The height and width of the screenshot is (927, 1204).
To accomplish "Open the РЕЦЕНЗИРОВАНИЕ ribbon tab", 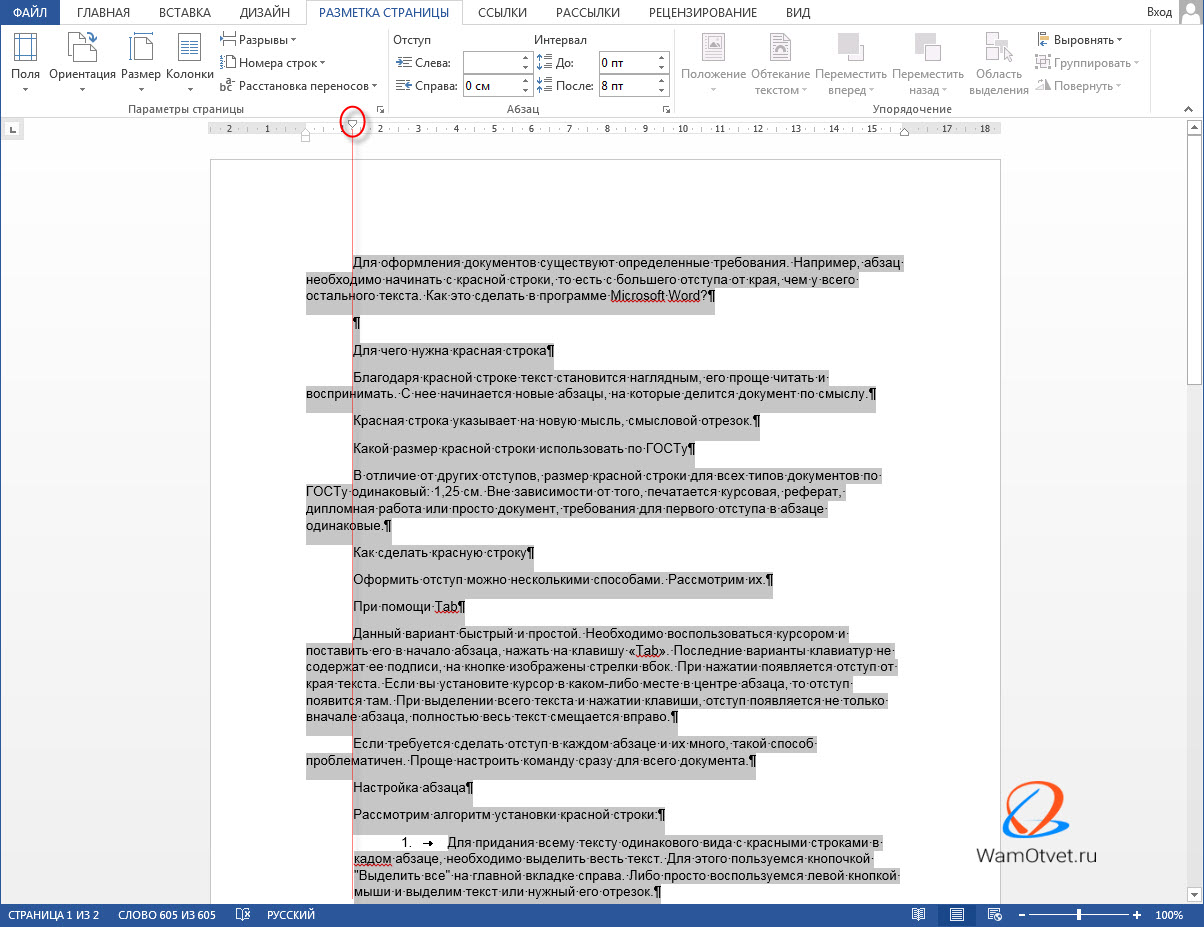I will 702,13.
